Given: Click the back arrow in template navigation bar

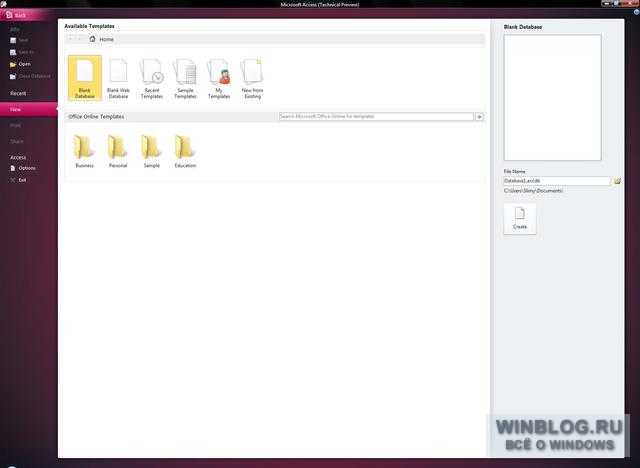Looking at the screenshot, I should pos(71,39).
